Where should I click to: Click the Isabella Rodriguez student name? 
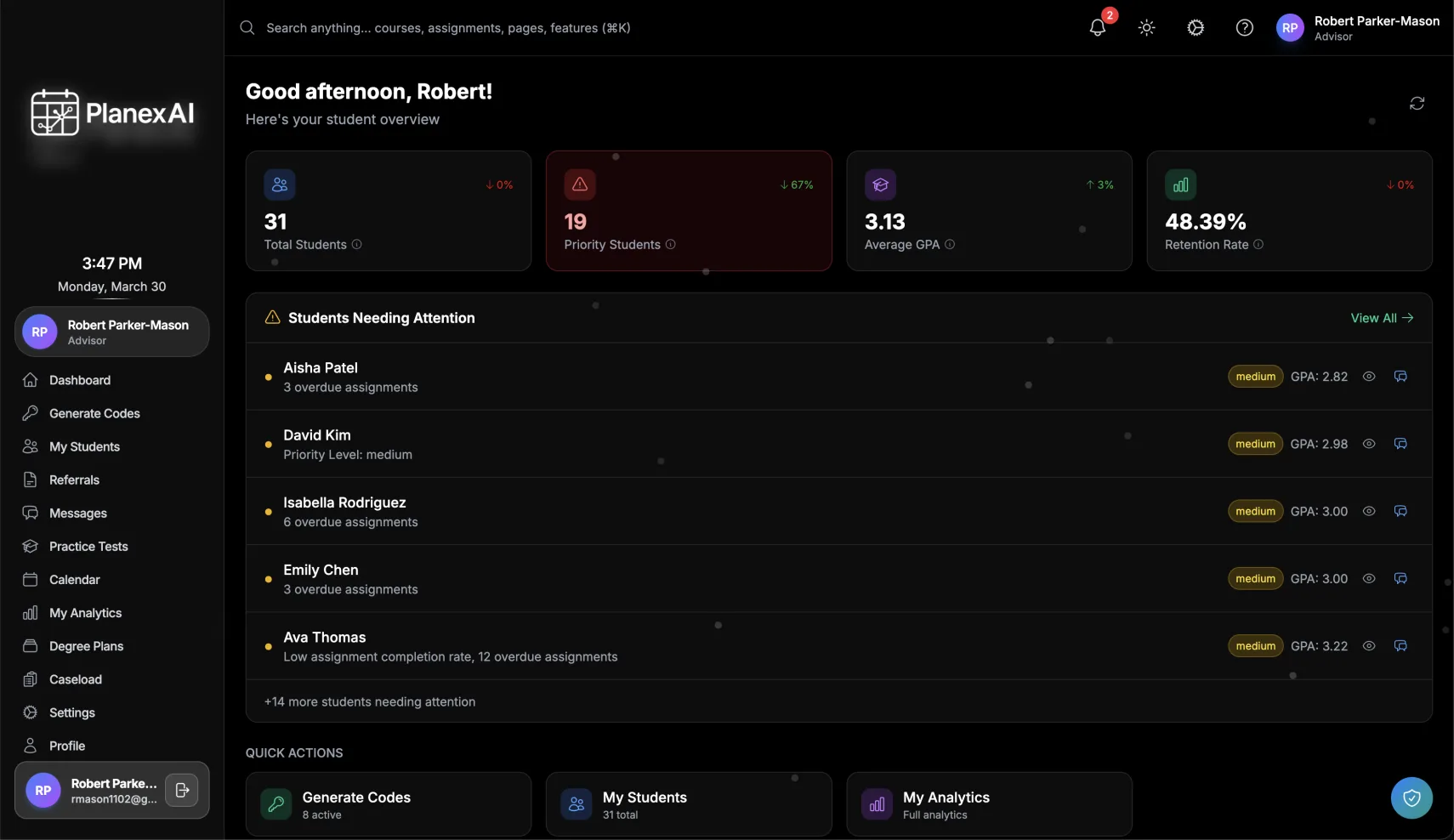click(x=344, y=502)
